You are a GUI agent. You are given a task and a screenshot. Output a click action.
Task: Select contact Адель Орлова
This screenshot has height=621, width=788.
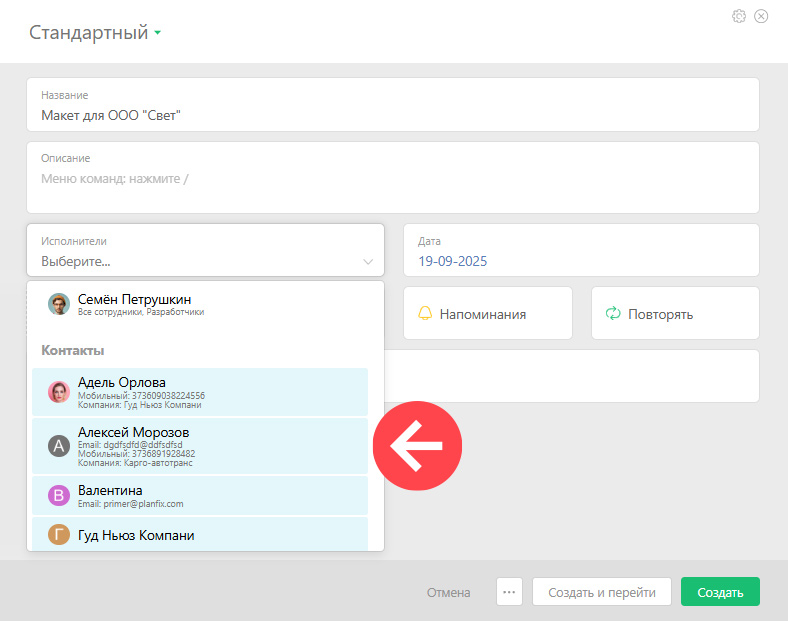click(x=200, y=392)
